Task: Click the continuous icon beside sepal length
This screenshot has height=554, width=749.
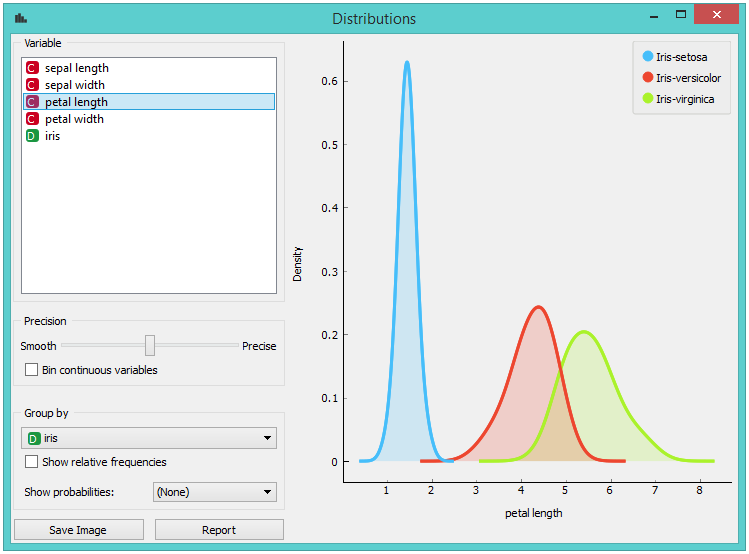Action: [x=32, y=68]
